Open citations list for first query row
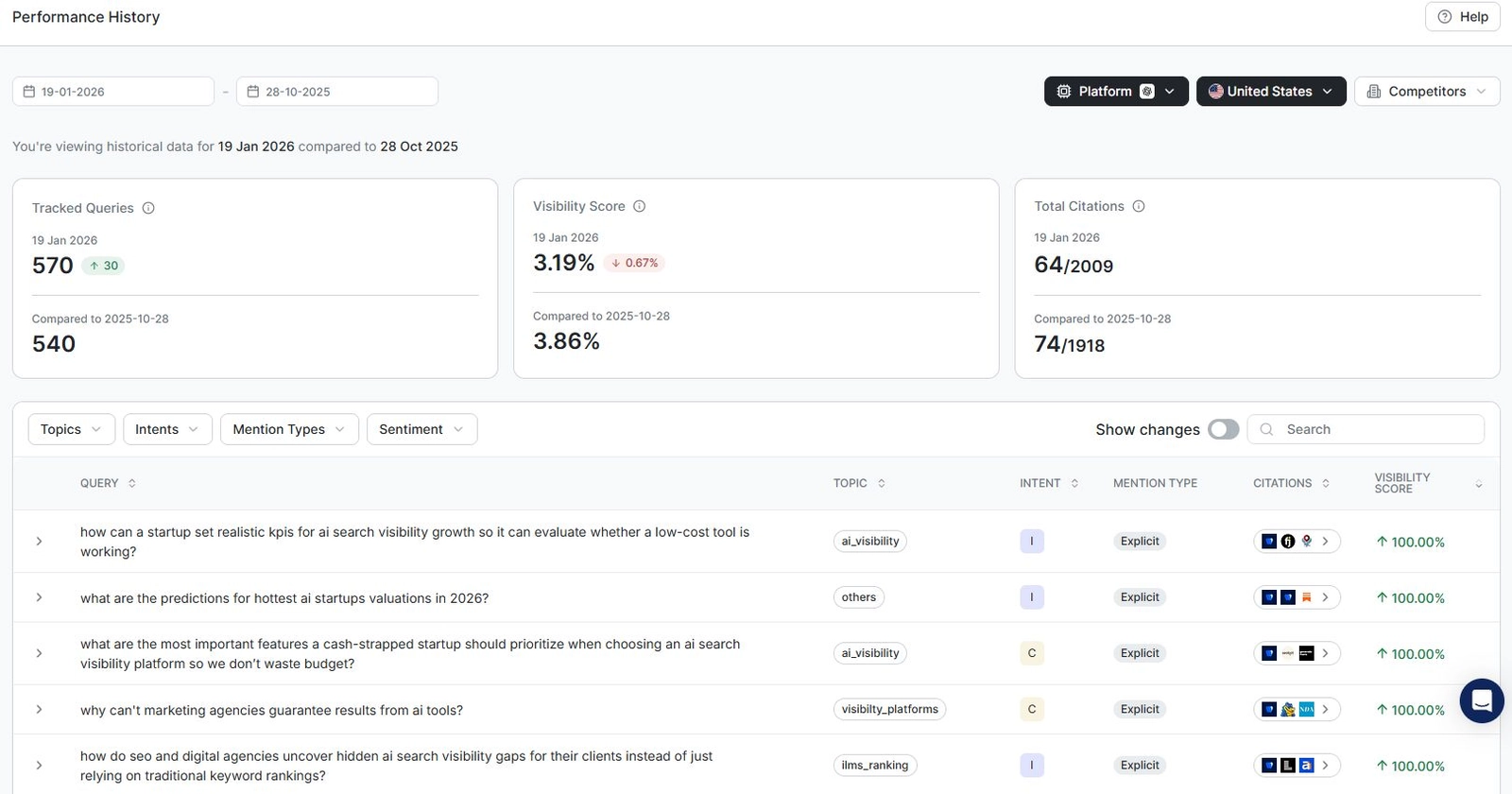The image size is (1512, 794). 1325,542
